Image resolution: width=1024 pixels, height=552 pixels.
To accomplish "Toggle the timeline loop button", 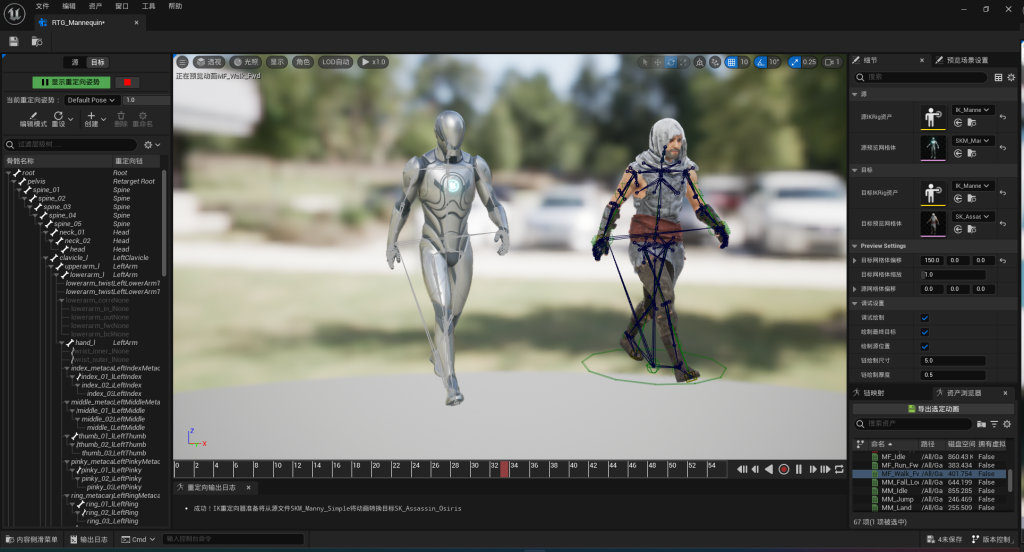I will pyautogui.click(x=839, y=469).
